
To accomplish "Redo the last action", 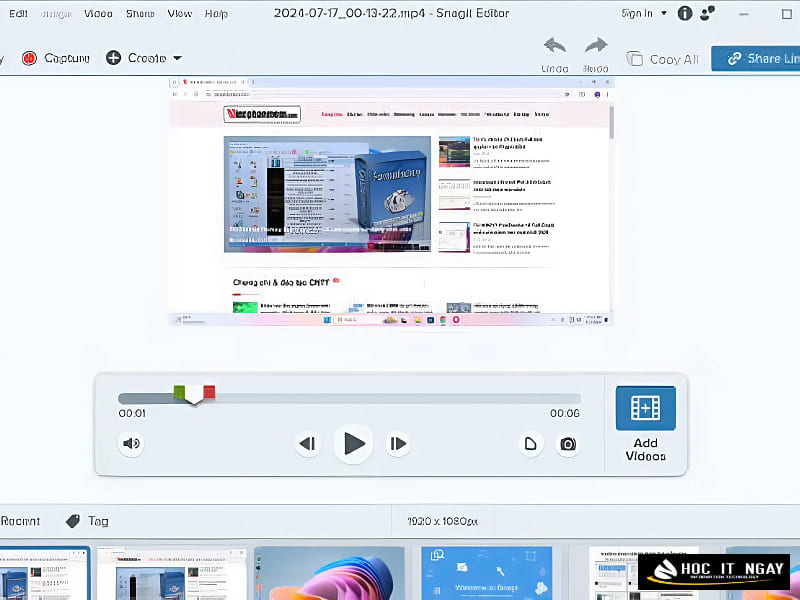I will tap(595, 55).
